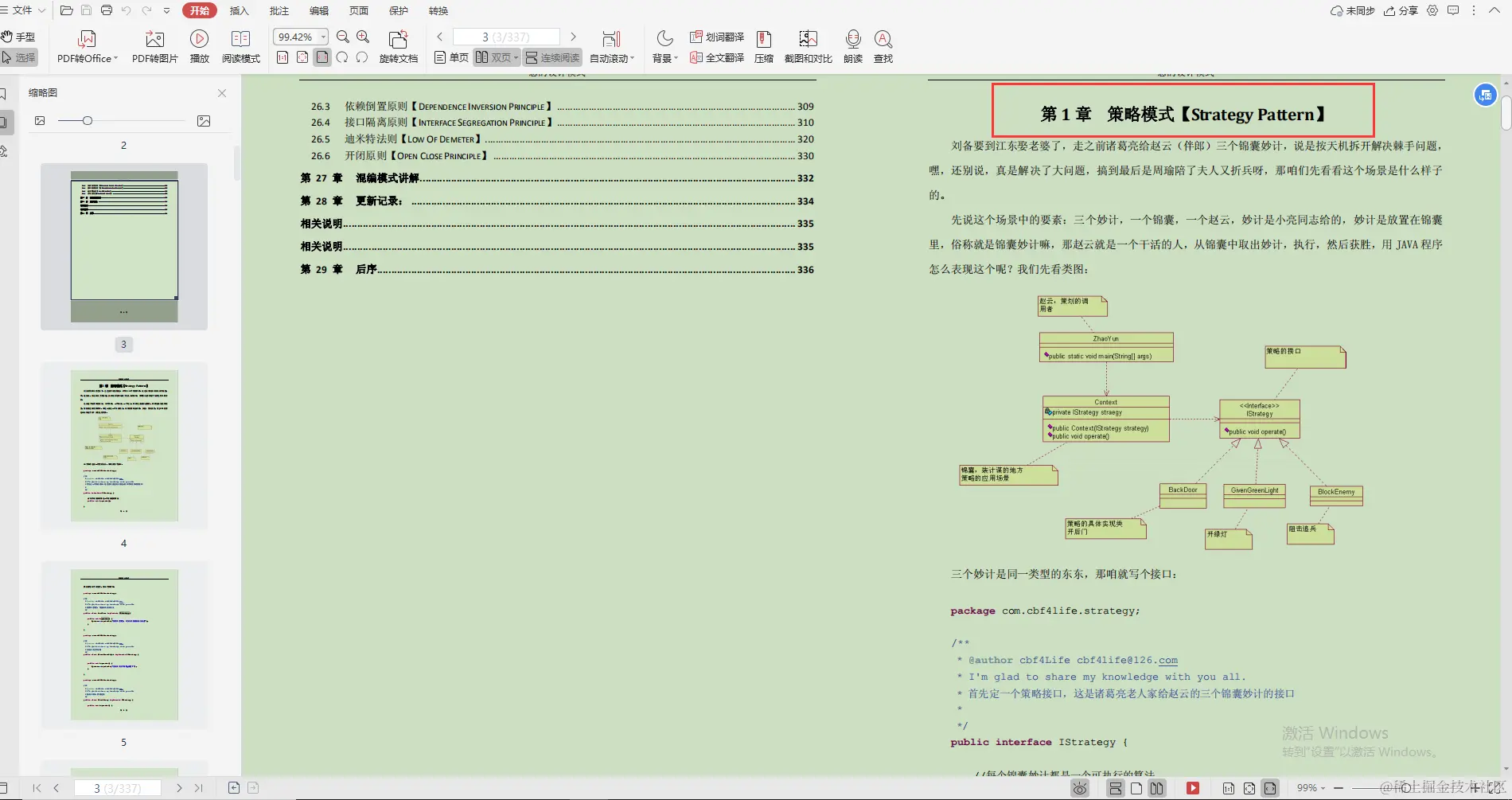
Task: Toggle double page layout in status bar
Action: coord(1156,788)
